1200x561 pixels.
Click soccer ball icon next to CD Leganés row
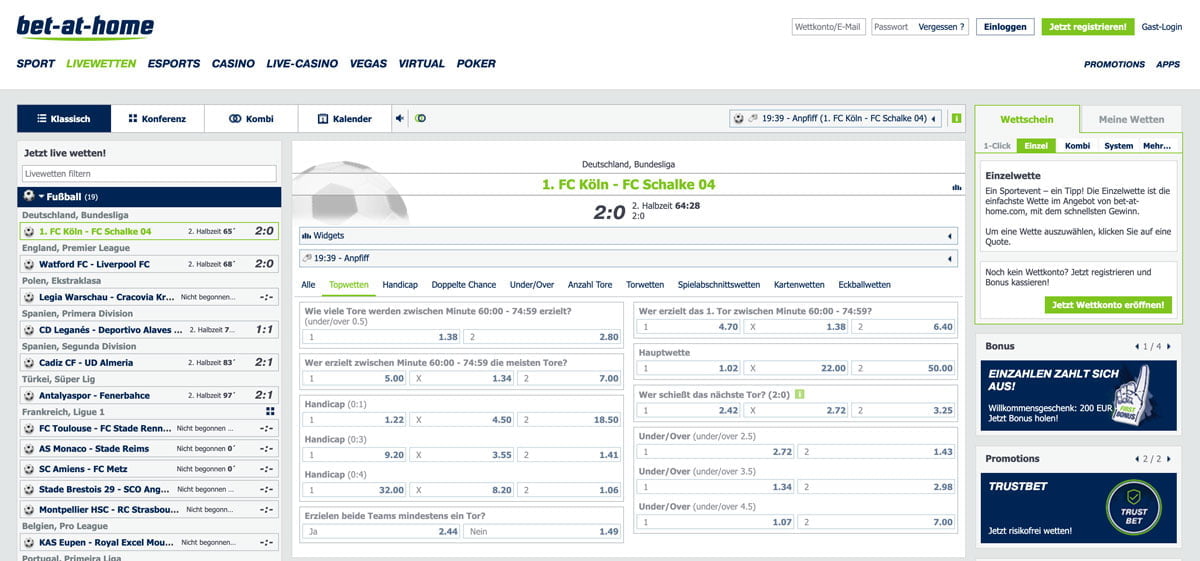(29, 330)
